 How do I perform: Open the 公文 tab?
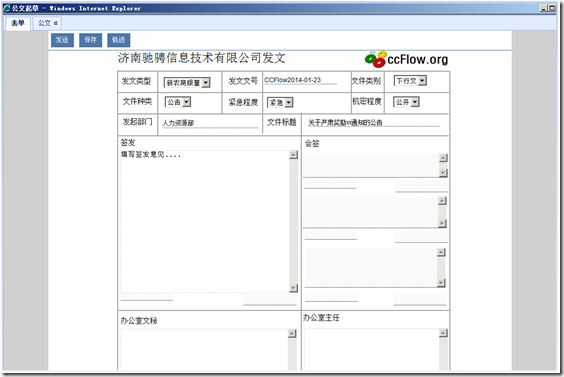click(x=47, y=23)
